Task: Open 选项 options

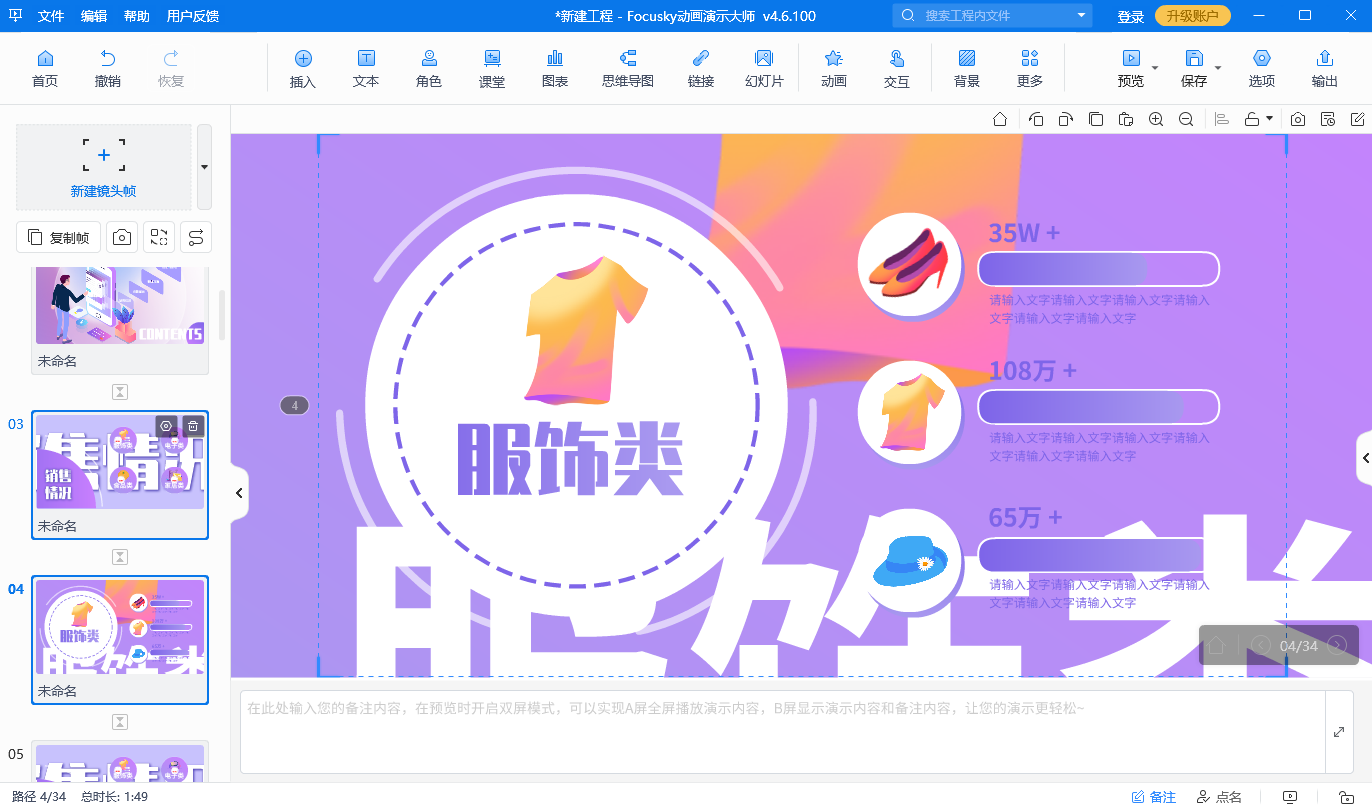Action: pos(1262,68)
